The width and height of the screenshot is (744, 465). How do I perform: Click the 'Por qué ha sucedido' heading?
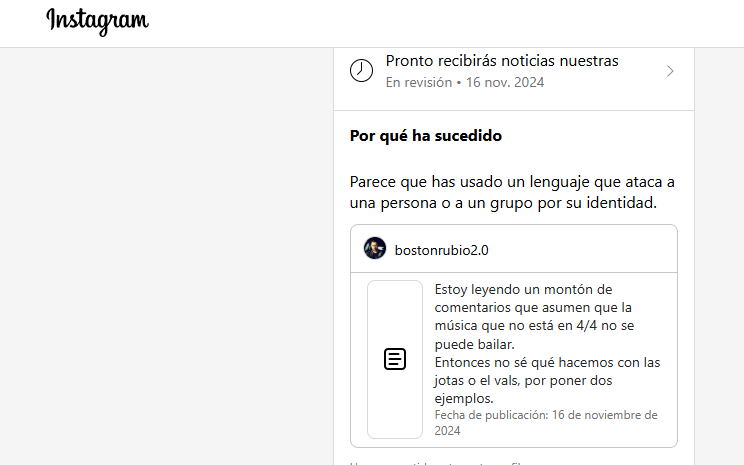pyautogui.click(x=426, y=136)
